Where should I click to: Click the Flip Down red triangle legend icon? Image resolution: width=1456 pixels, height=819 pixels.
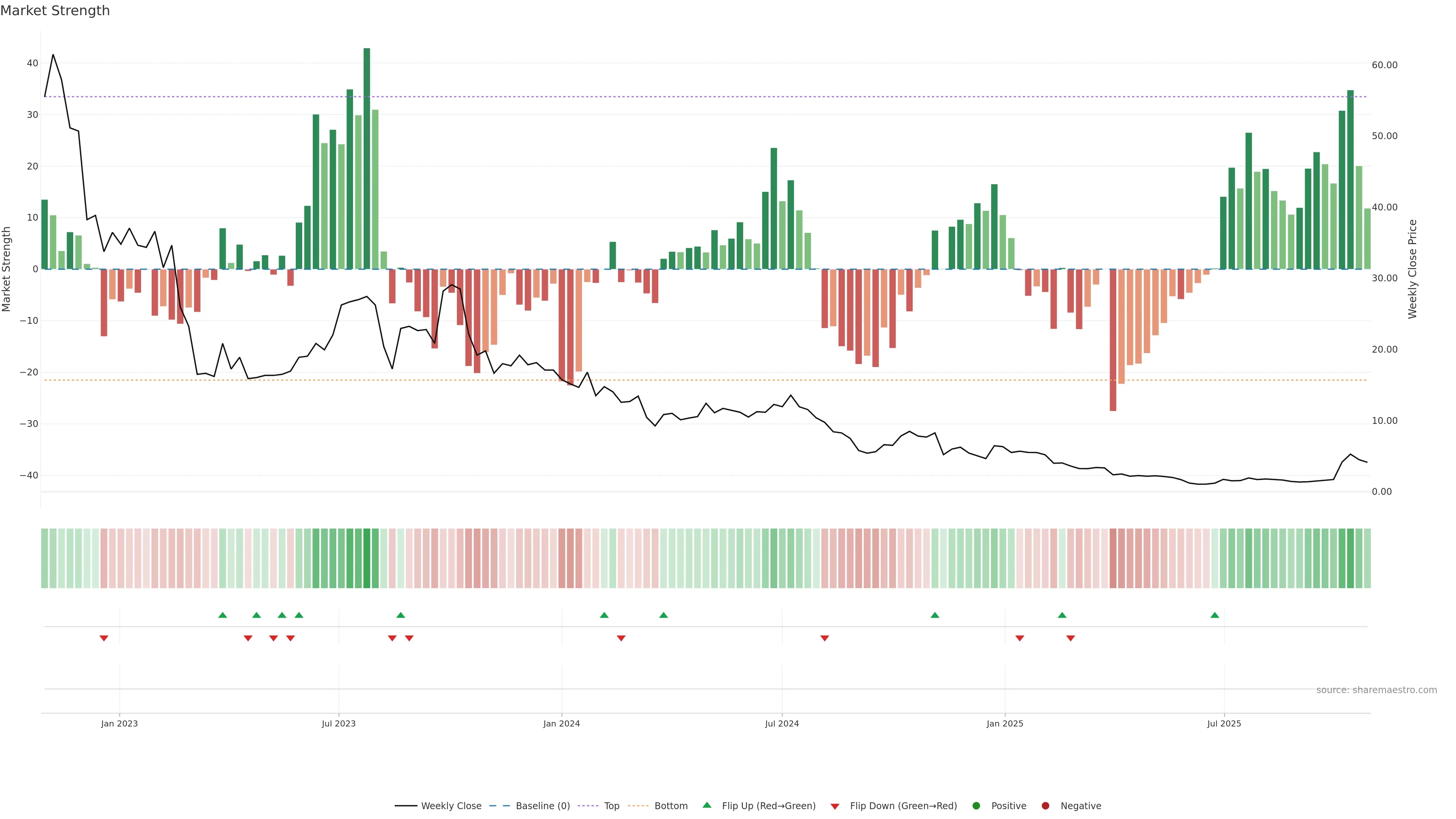coord(835,806)
